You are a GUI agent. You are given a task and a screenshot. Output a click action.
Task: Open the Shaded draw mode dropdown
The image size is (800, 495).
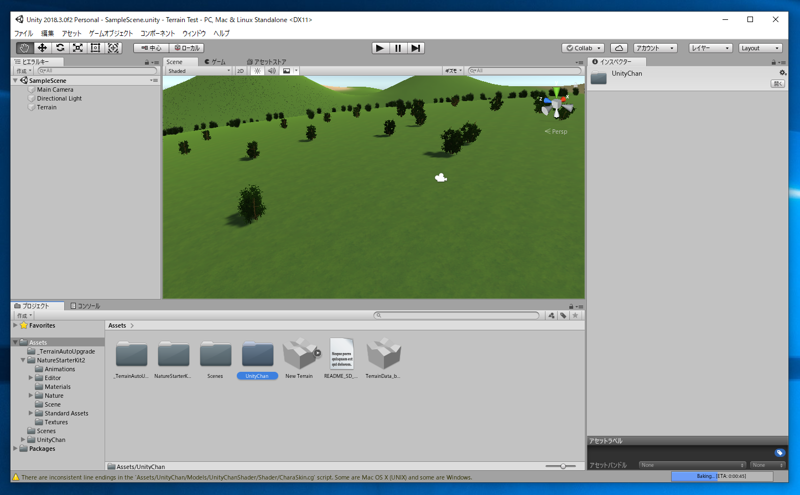pyautogui.click(x=199, y=71)
